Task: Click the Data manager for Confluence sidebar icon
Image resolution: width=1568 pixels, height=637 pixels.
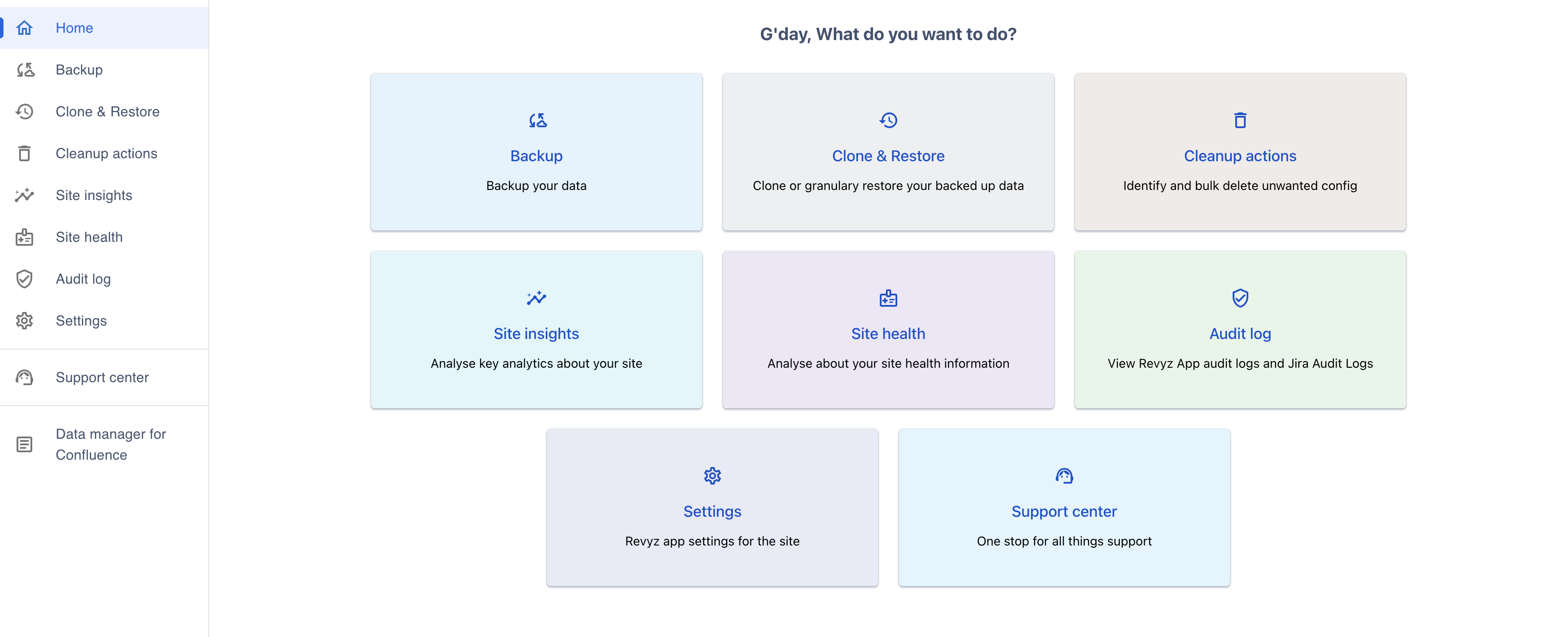Action: [x=24, y=444]
